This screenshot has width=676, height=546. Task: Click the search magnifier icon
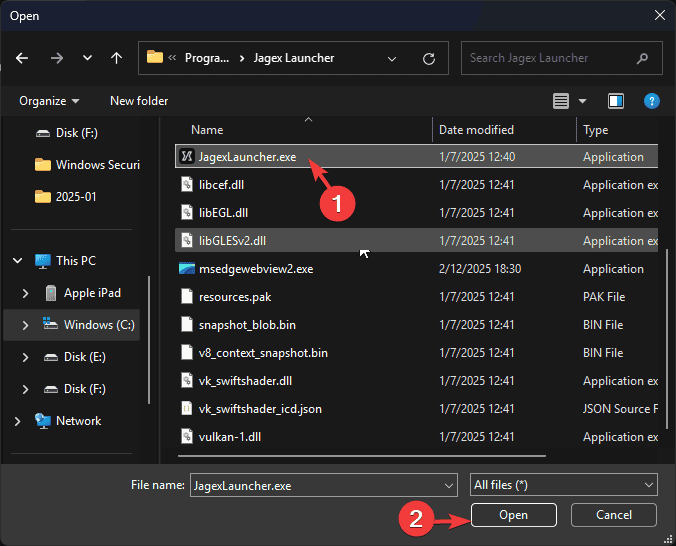642,58
